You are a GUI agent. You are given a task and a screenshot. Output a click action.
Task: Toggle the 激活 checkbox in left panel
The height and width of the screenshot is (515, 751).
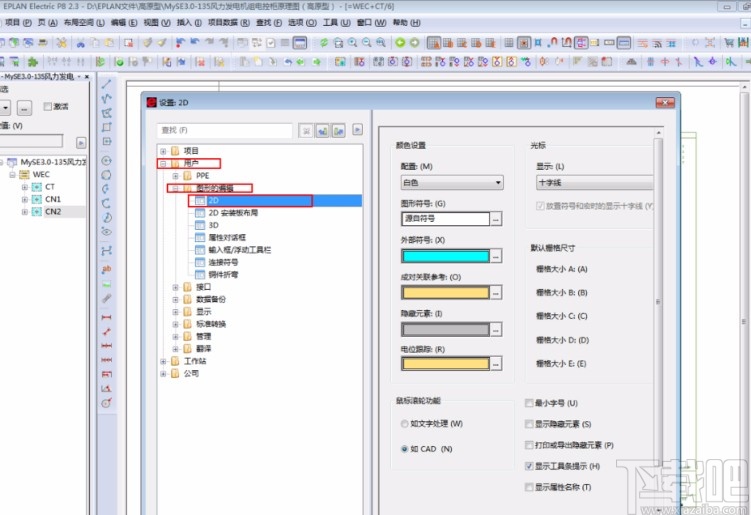47,106
